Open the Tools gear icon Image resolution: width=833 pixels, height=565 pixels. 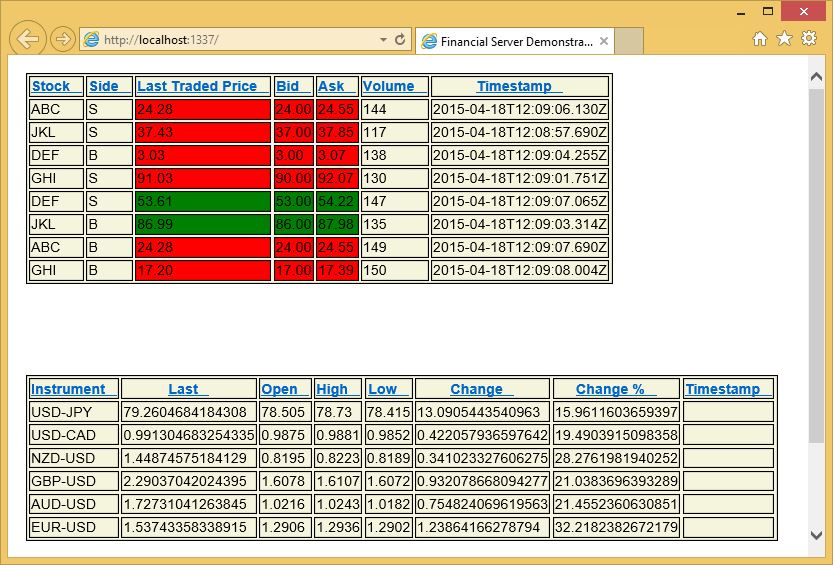(809, 38)
